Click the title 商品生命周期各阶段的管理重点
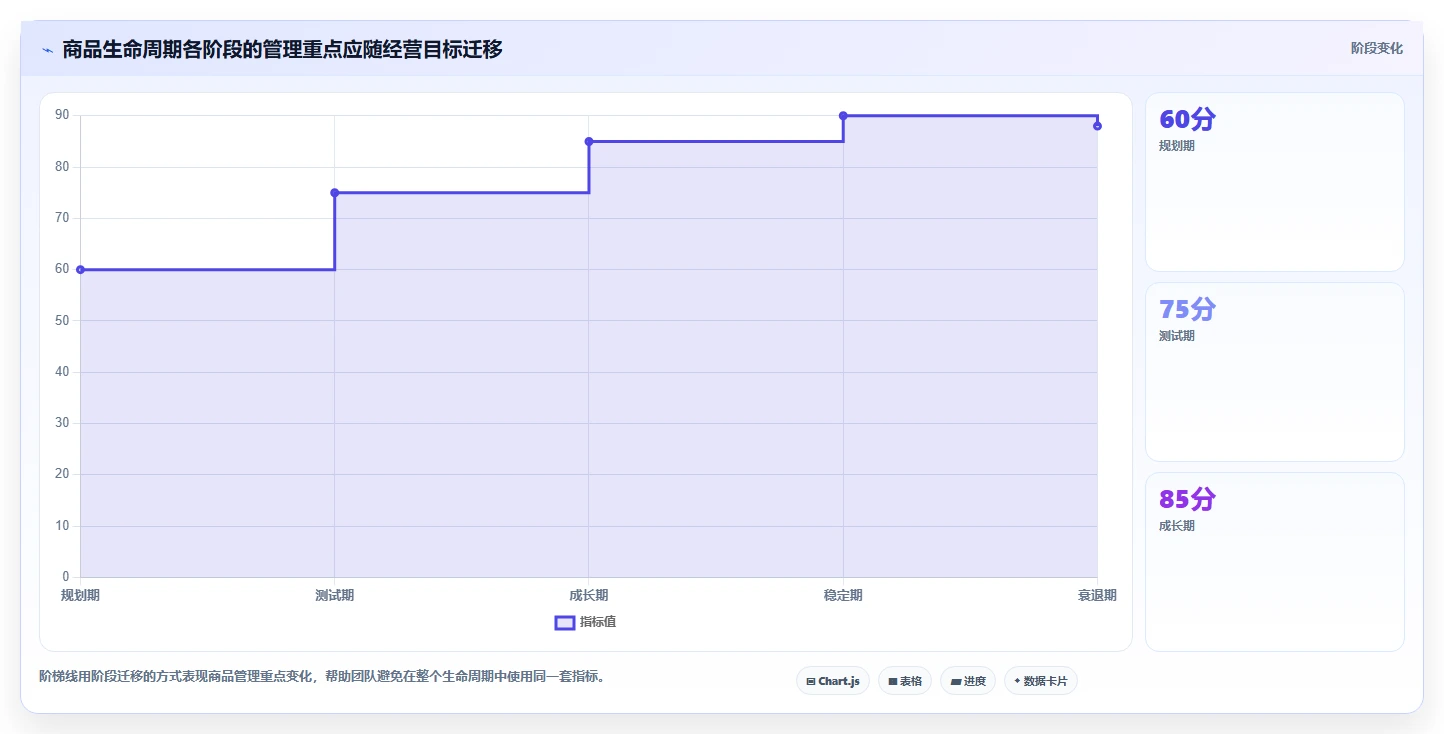 (283, 49)
